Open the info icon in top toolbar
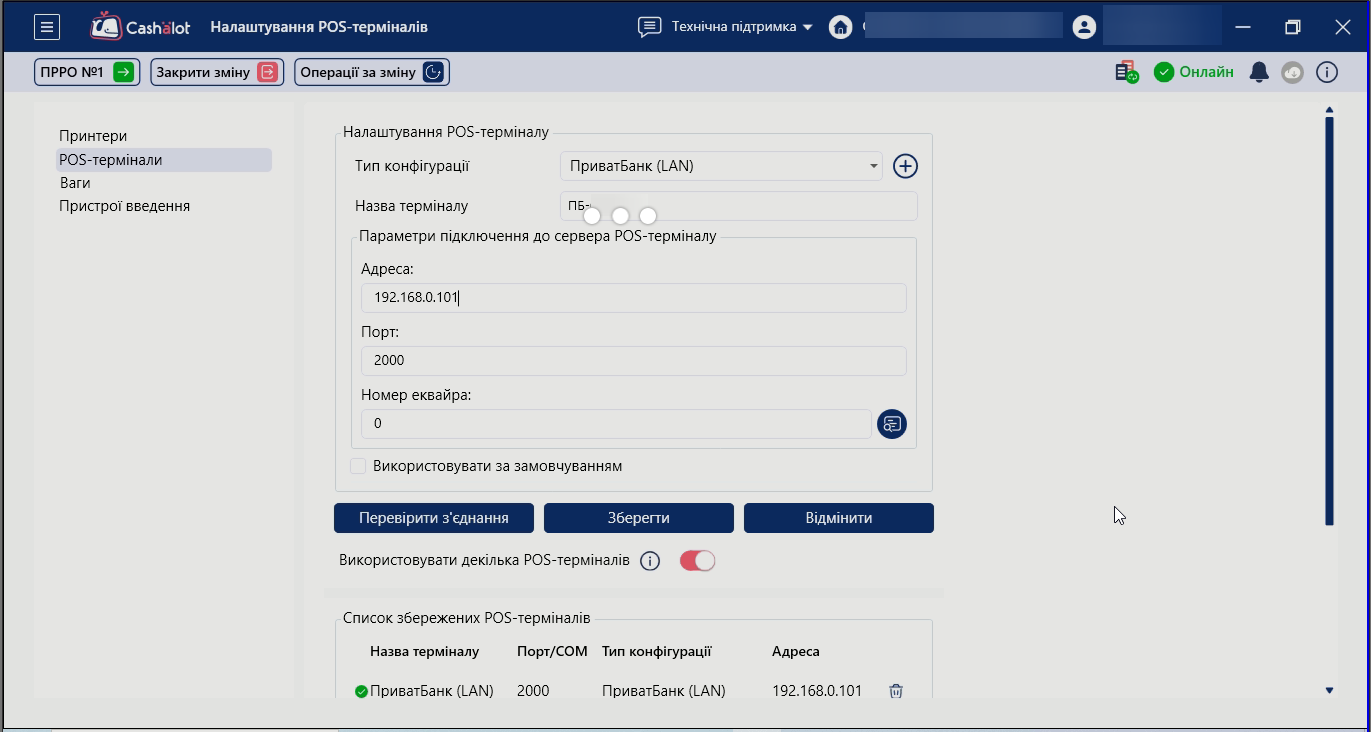Image resolution: width=1371 pixels, height=732 pixels. [x=1326, y=72]
